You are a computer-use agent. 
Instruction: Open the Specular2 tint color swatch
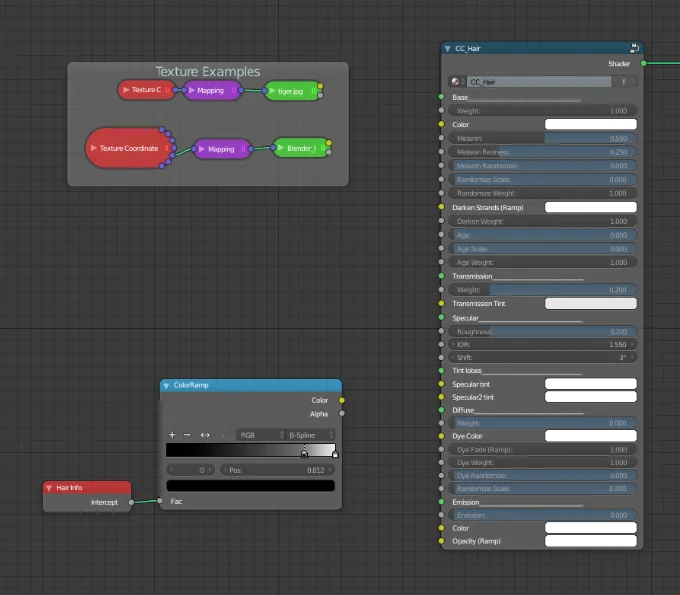click(x=591, y=397)
